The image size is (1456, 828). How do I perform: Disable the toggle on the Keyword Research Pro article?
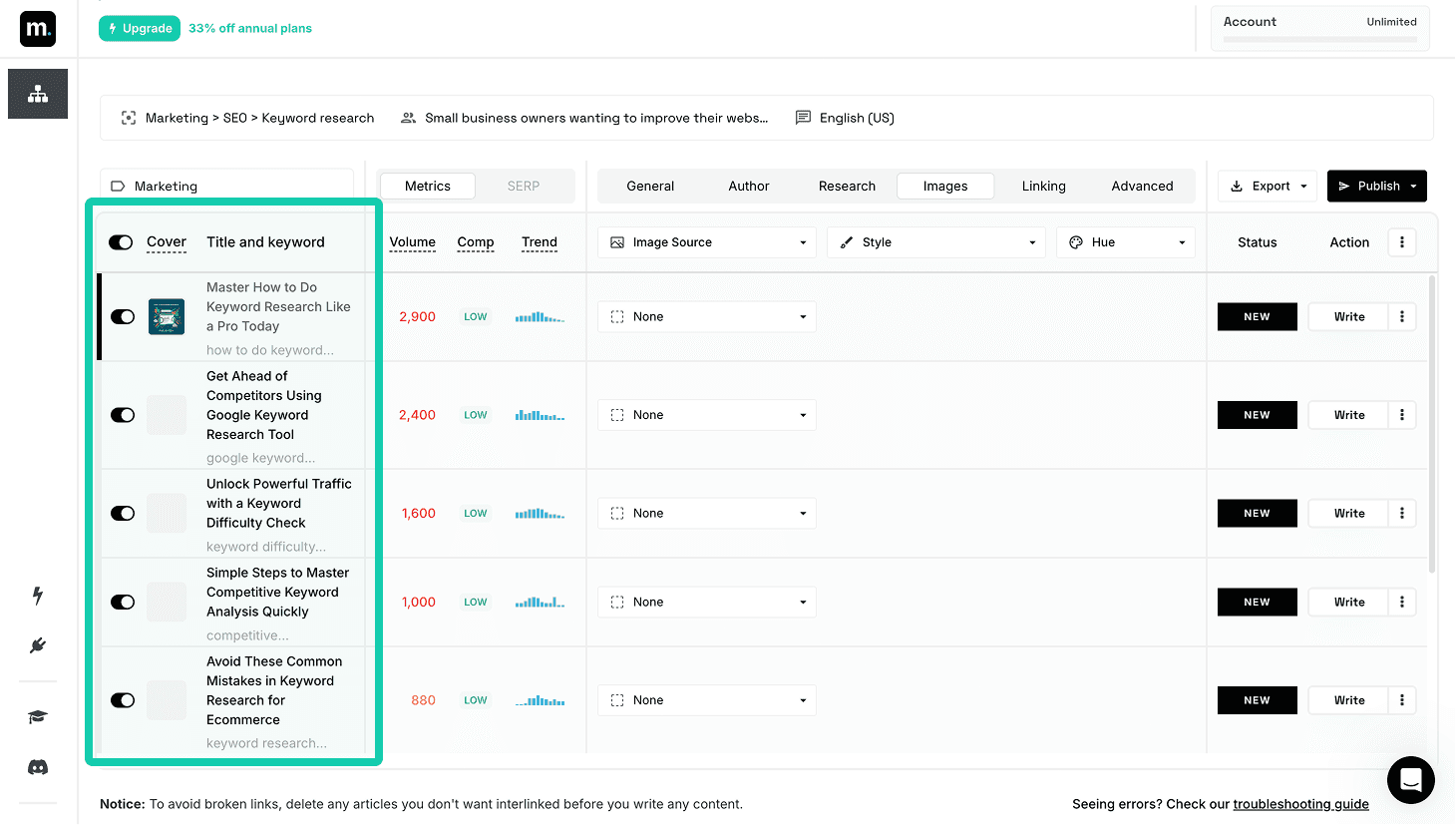[x=123, y=316]
